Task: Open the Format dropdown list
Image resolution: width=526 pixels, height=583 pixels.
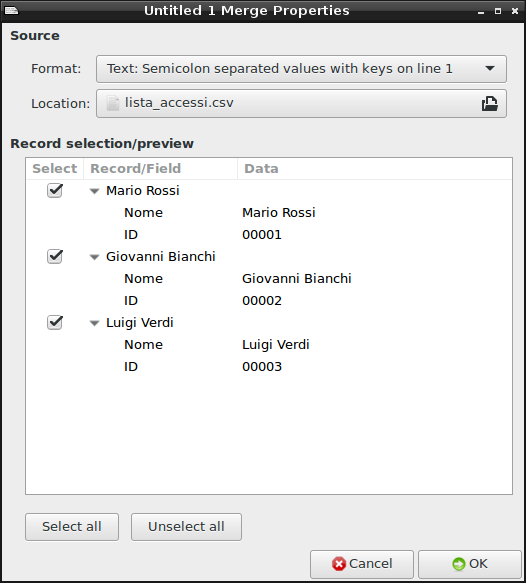Action: [301, 69]
